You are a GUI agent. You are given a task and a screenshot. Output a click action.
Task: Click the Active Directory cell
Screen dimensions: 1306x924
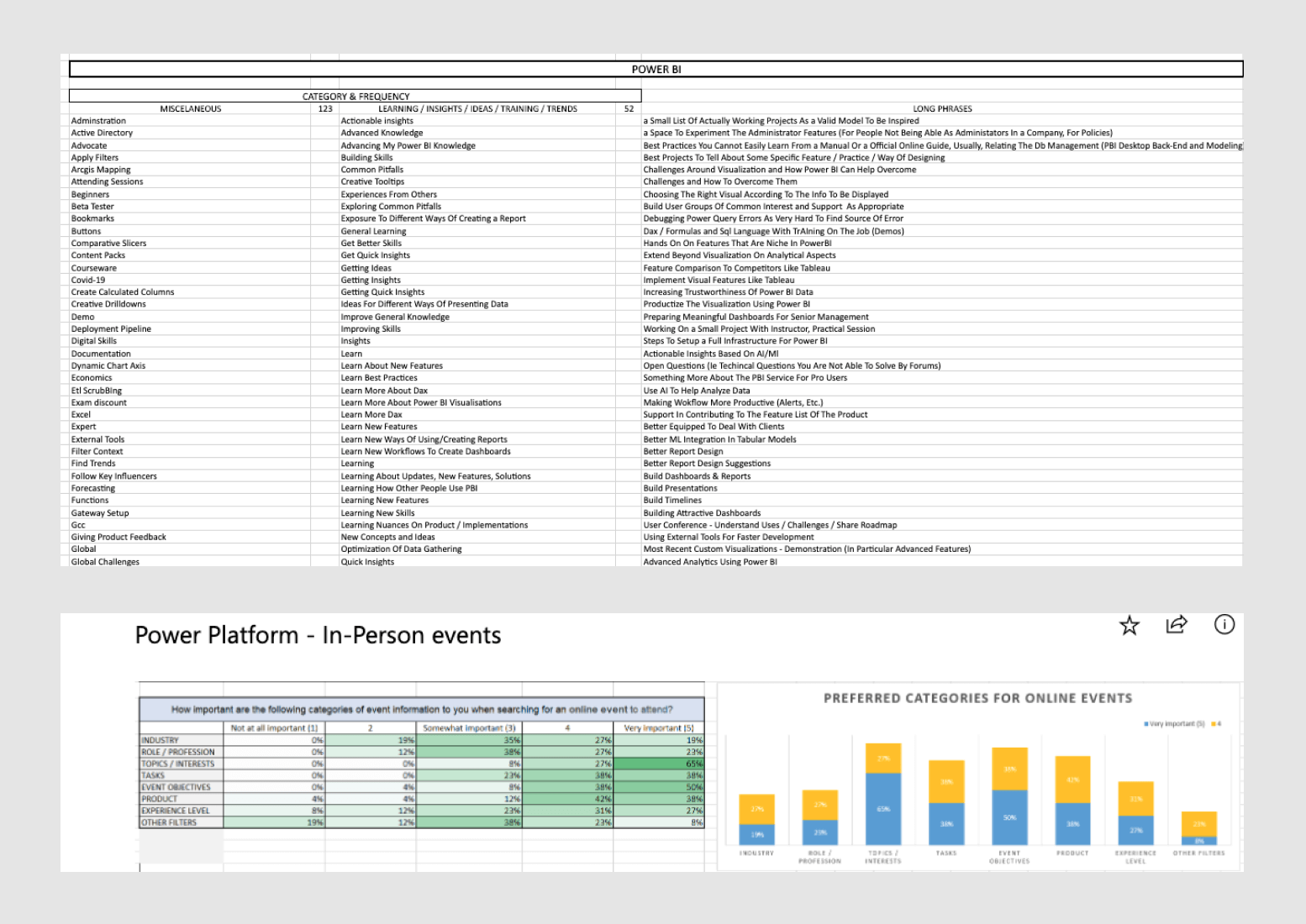click(x=190, y=133)
